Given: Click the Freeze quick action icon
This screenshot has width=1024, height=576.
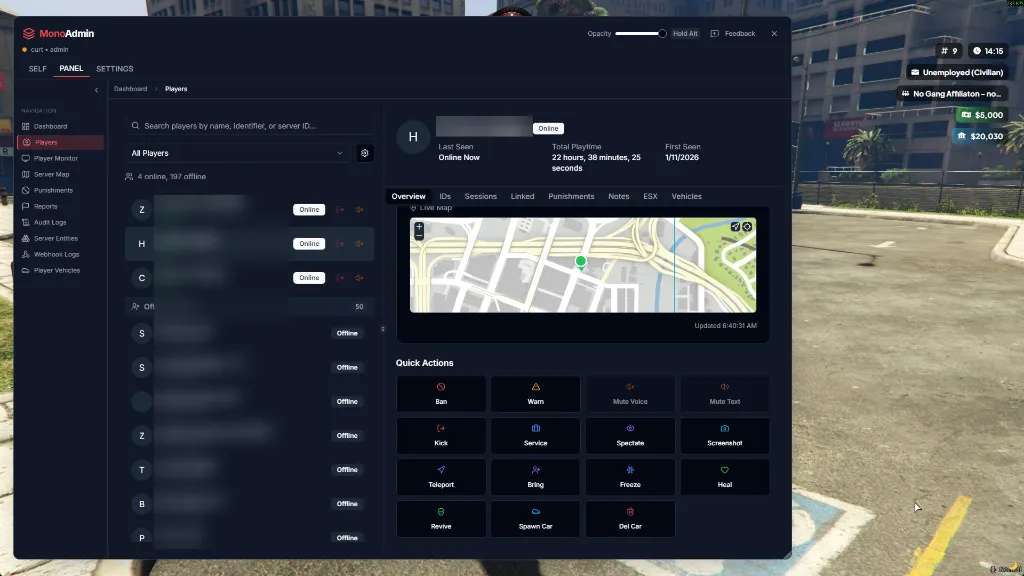Looking at the screenshot, I should pos(630,471).
